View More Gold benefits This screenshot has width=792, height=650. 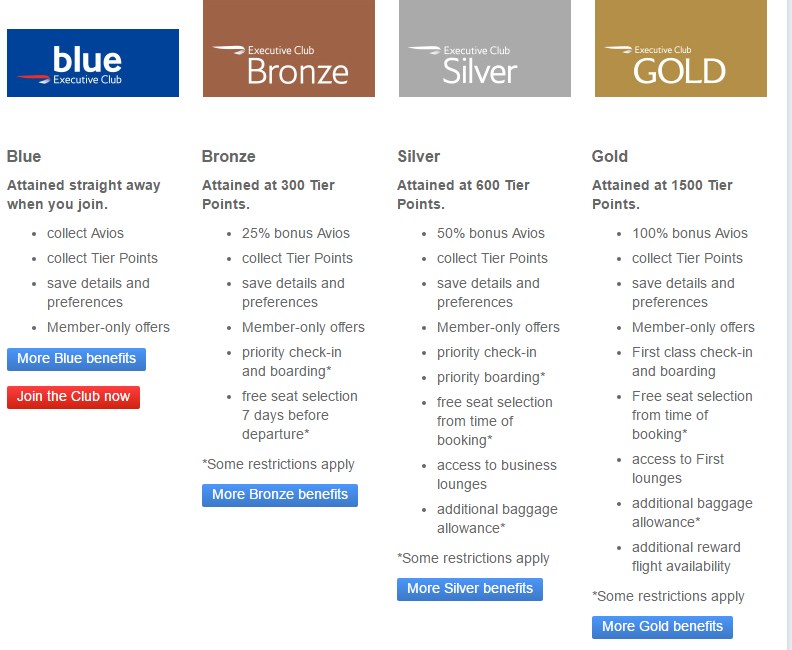(662, 627)
